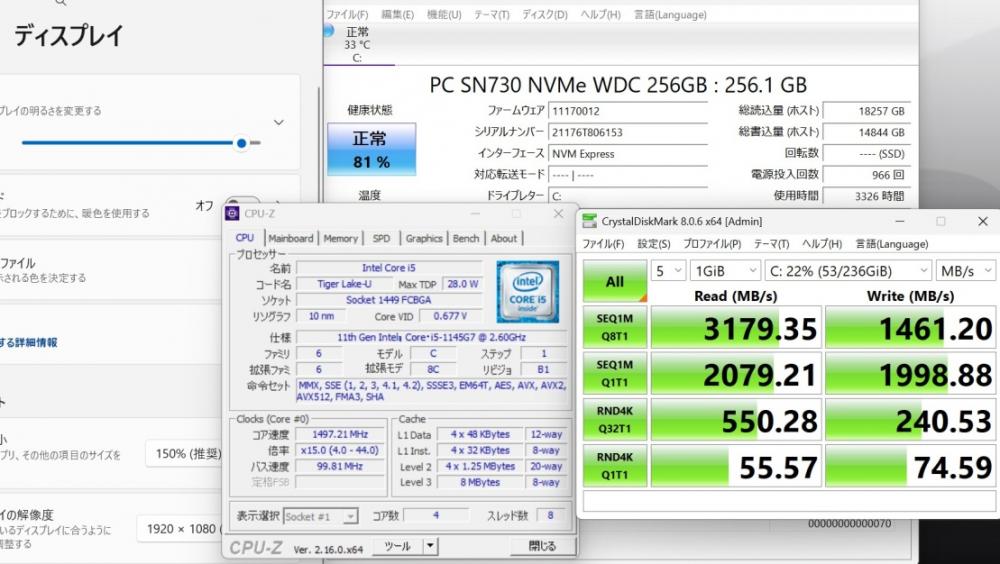Click the 正常 81% health status button
Viewport: 1000px width, 564px height.
pyautogui.click(x=371, y=149)
